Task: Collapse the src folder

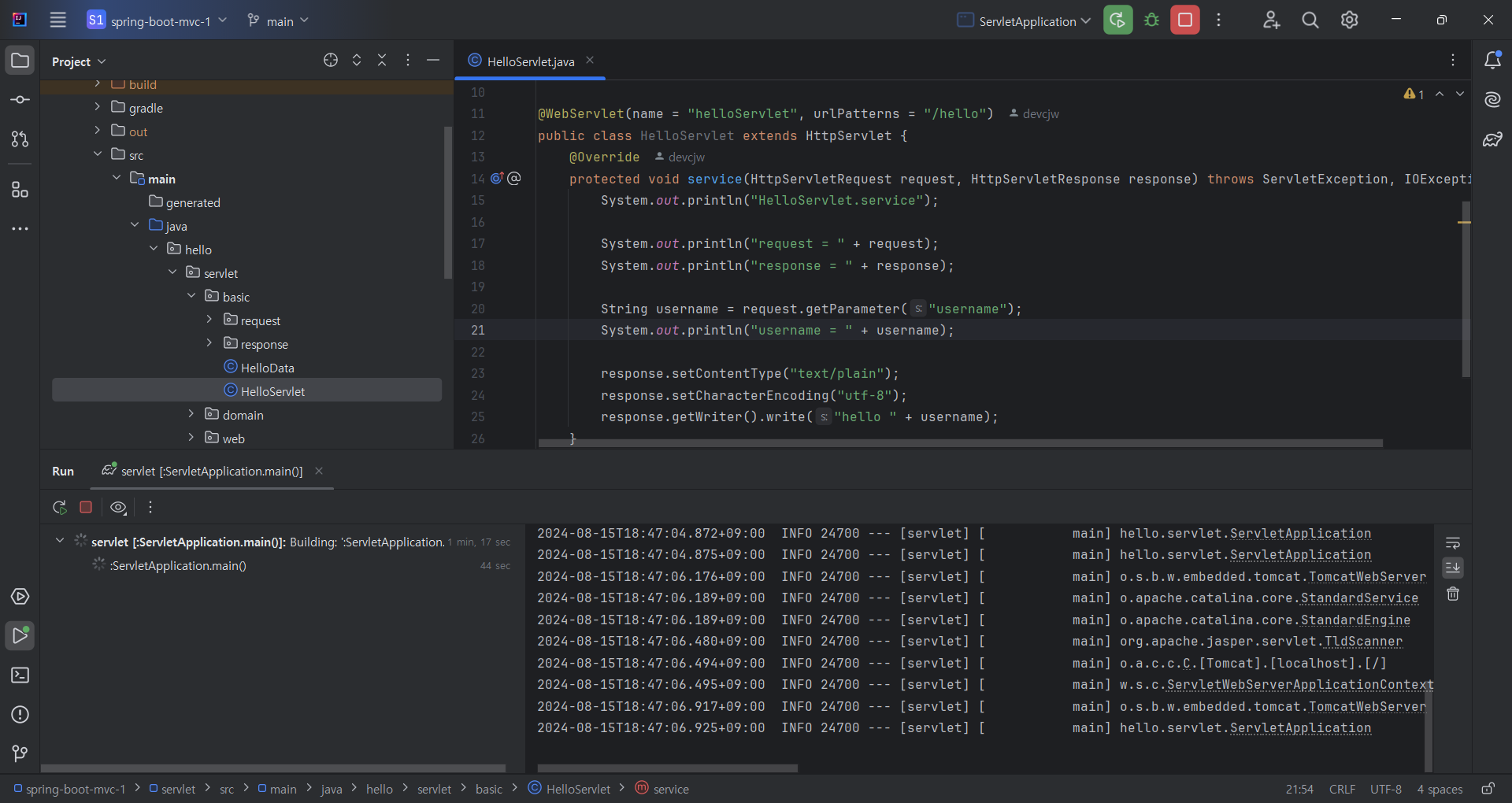Action: pyautogui.click(x=98, y=154)
